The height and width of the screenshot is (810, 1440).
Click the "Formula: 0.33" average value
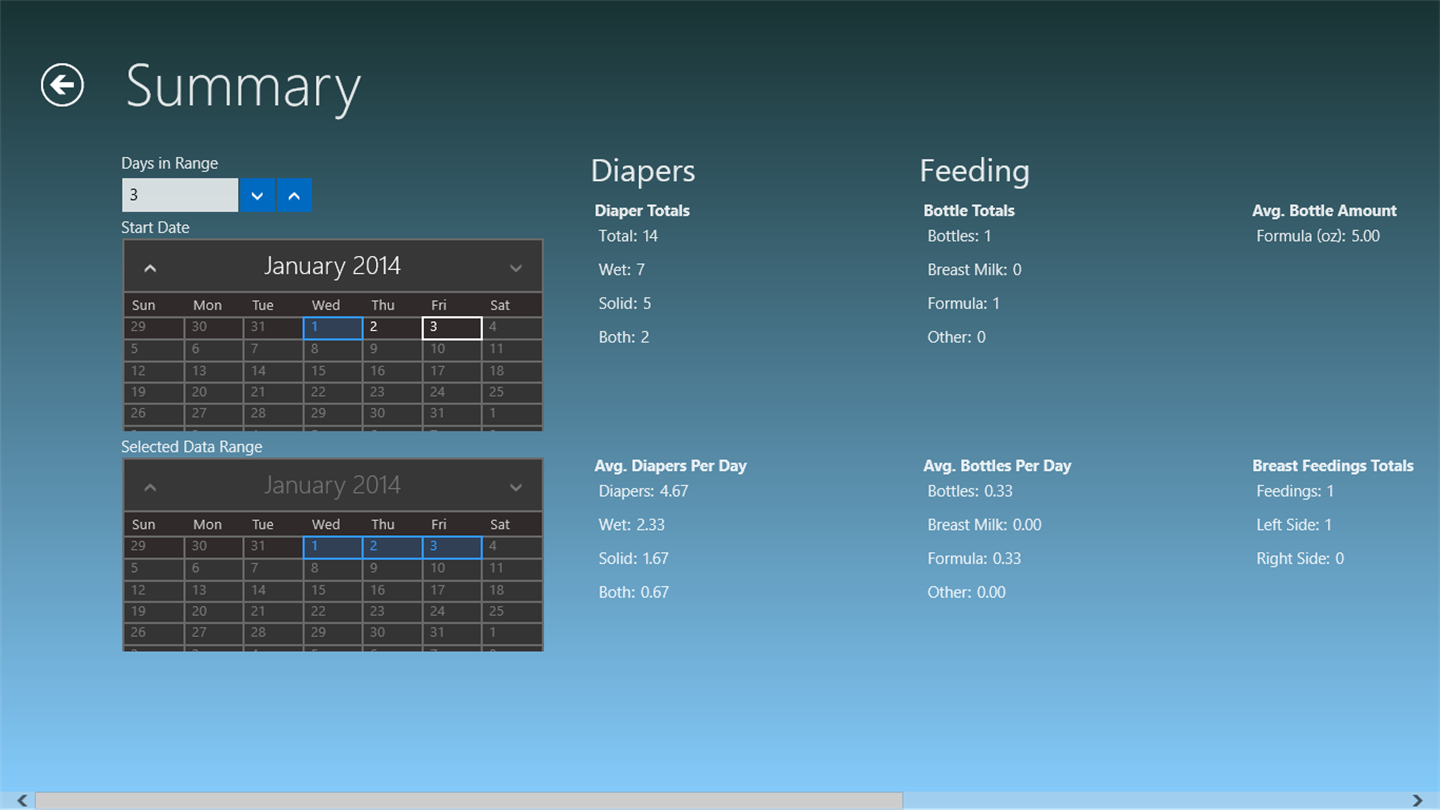coord(974,559)
